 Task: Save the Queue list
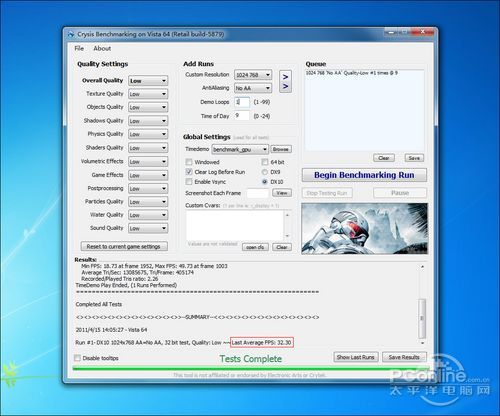[x=414, y=158]
